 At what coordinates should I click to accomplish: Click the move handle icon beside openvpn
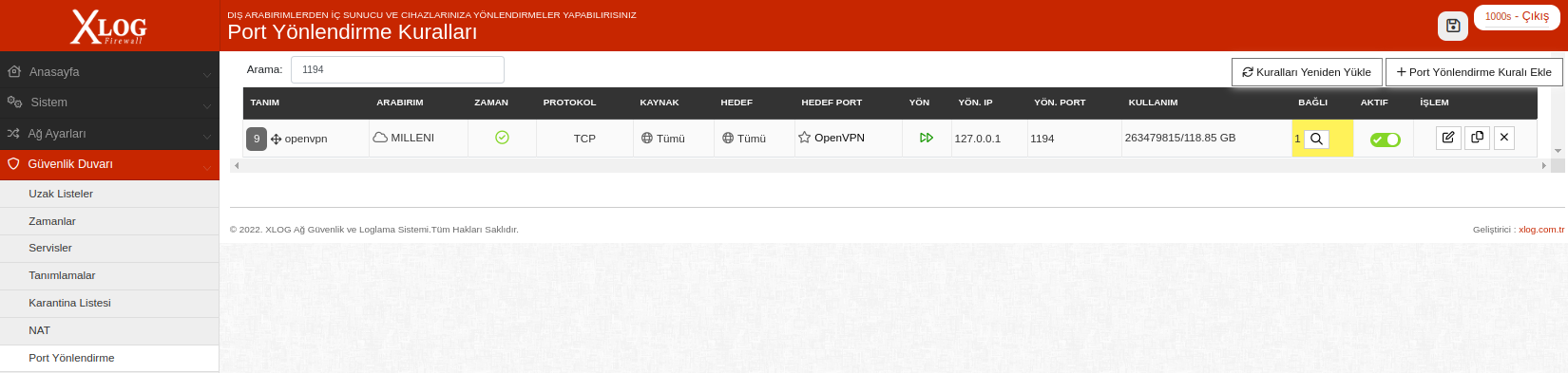[x=276, y=139]
